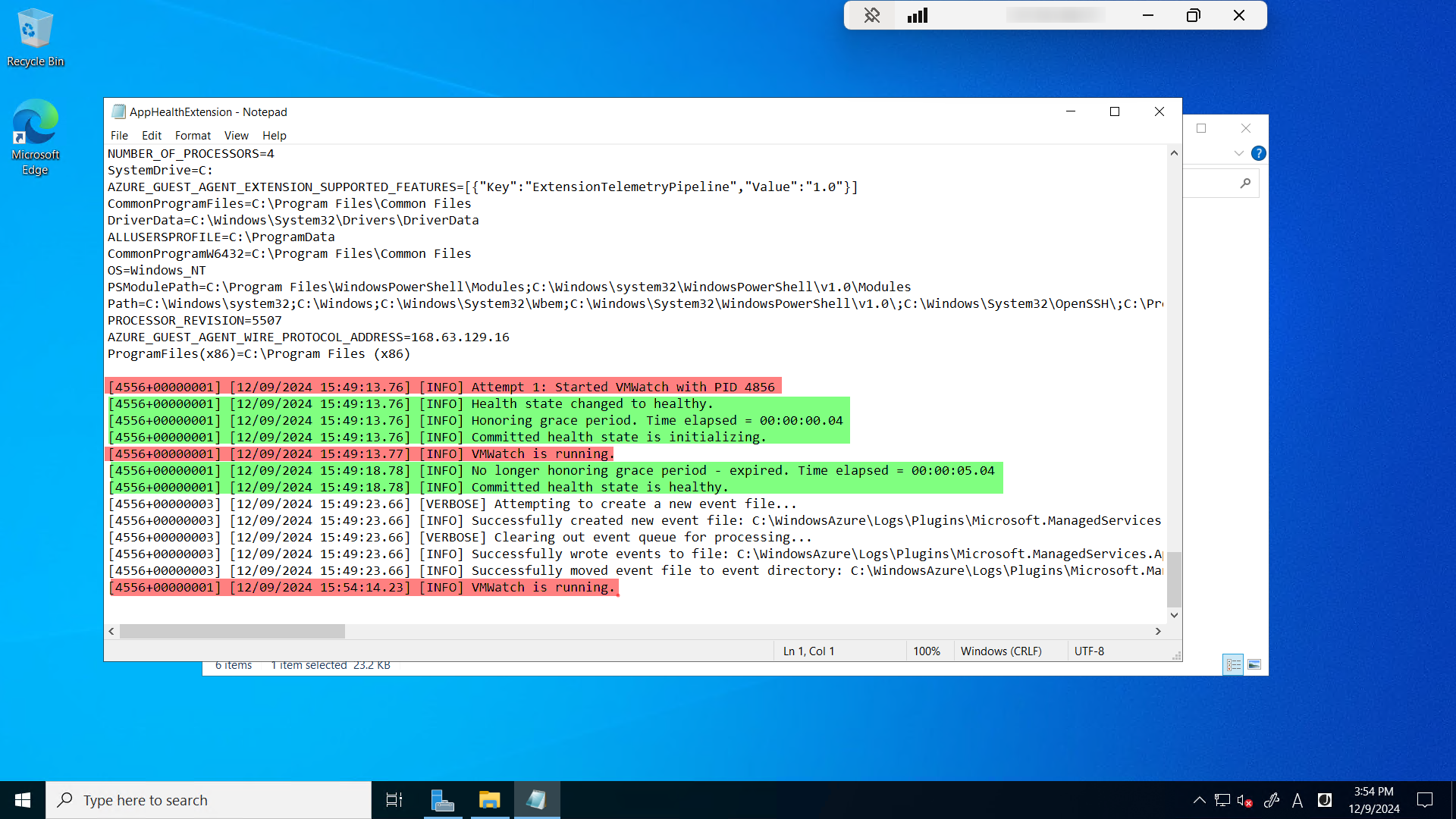This screenshot has height=819, width=1456.
Task: Switch to details view in Explorer
Action: tap(1234, 665)
